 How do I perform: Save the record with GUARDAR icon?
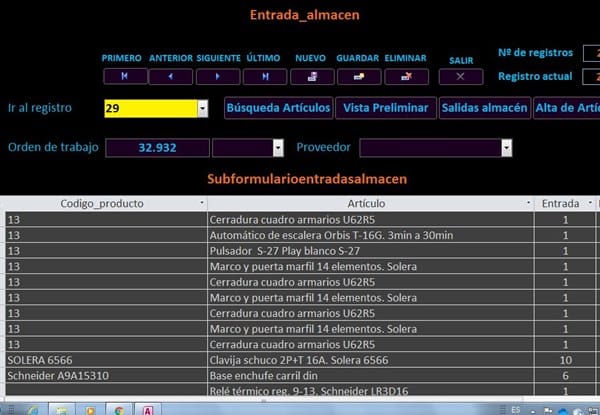point(359,76)
